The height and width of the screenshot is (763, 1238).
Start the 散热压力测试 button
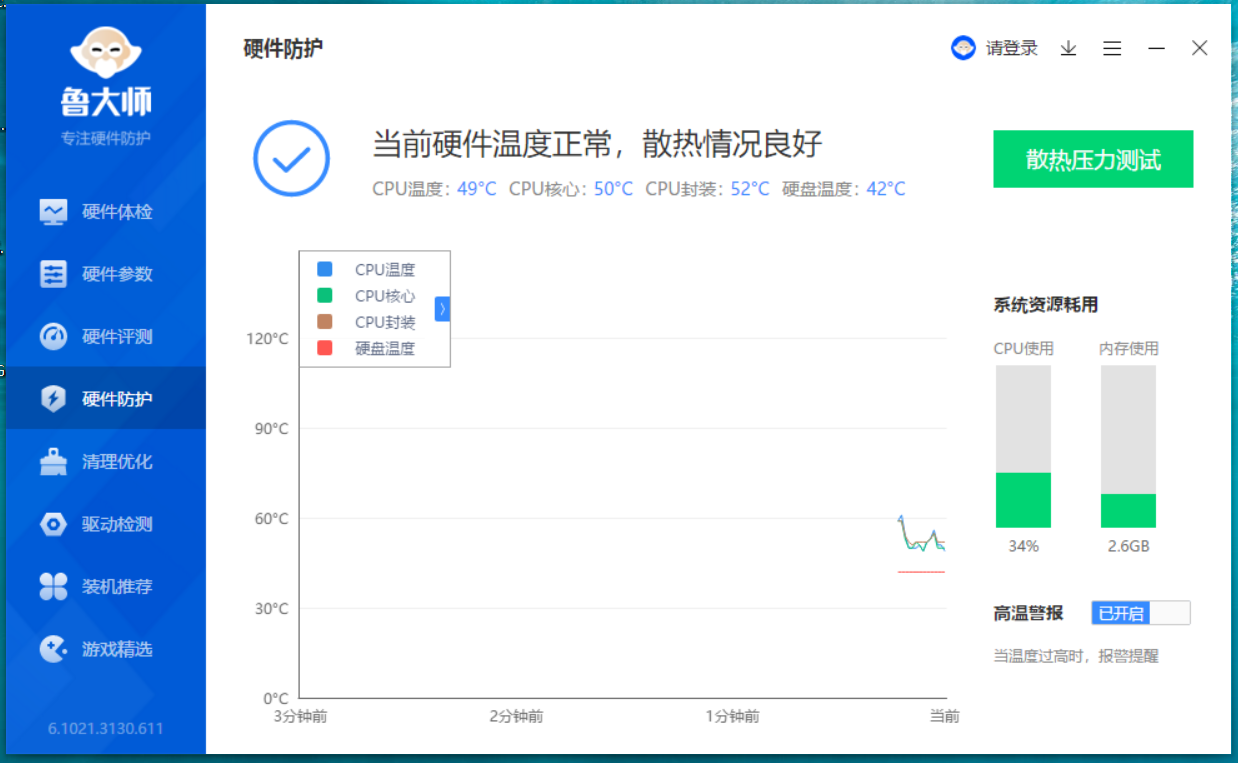1093,159
